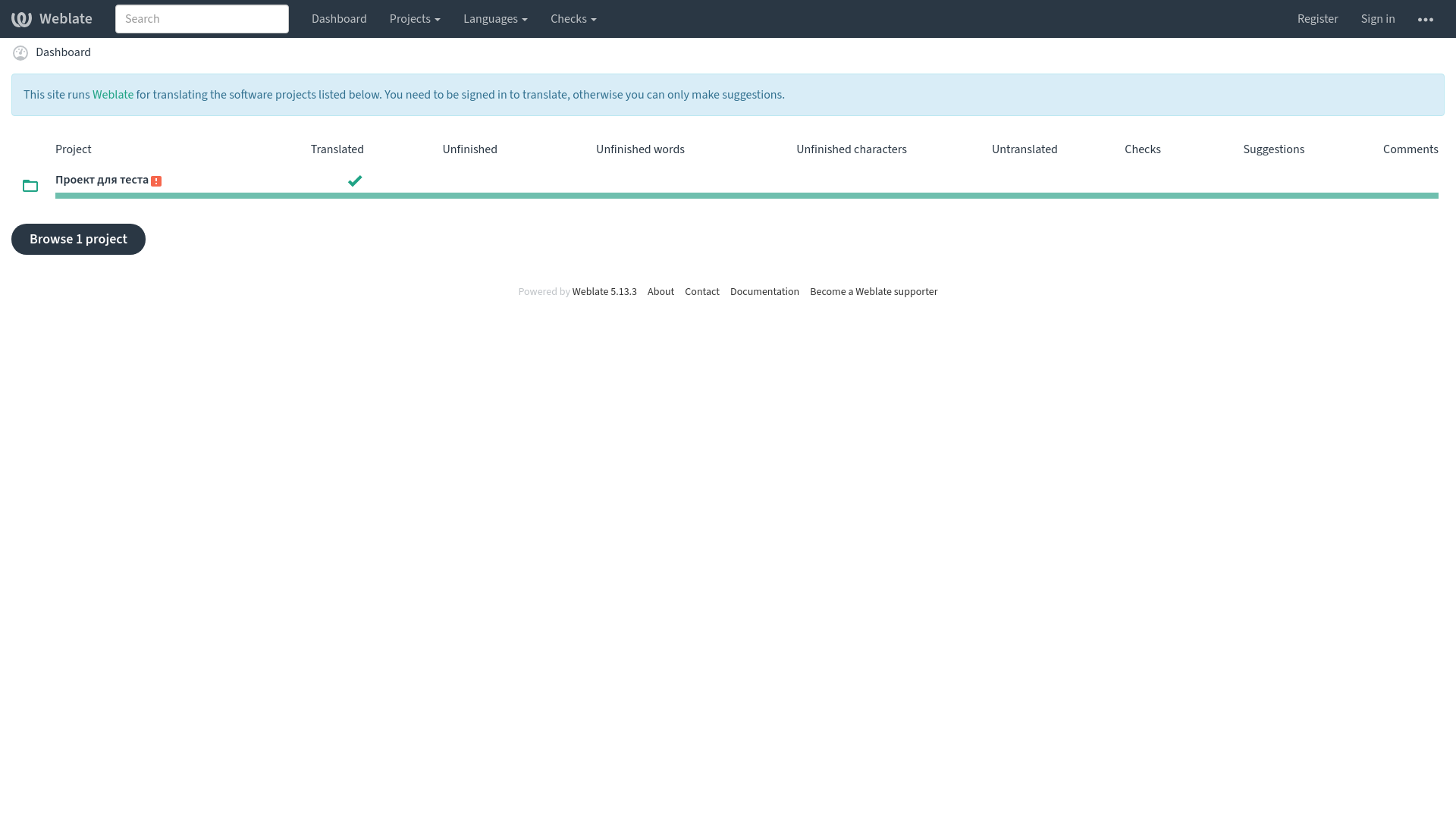1456x819 pixels.
Task: Click the project translation progress bar
Action: click(x=746, y=196)
